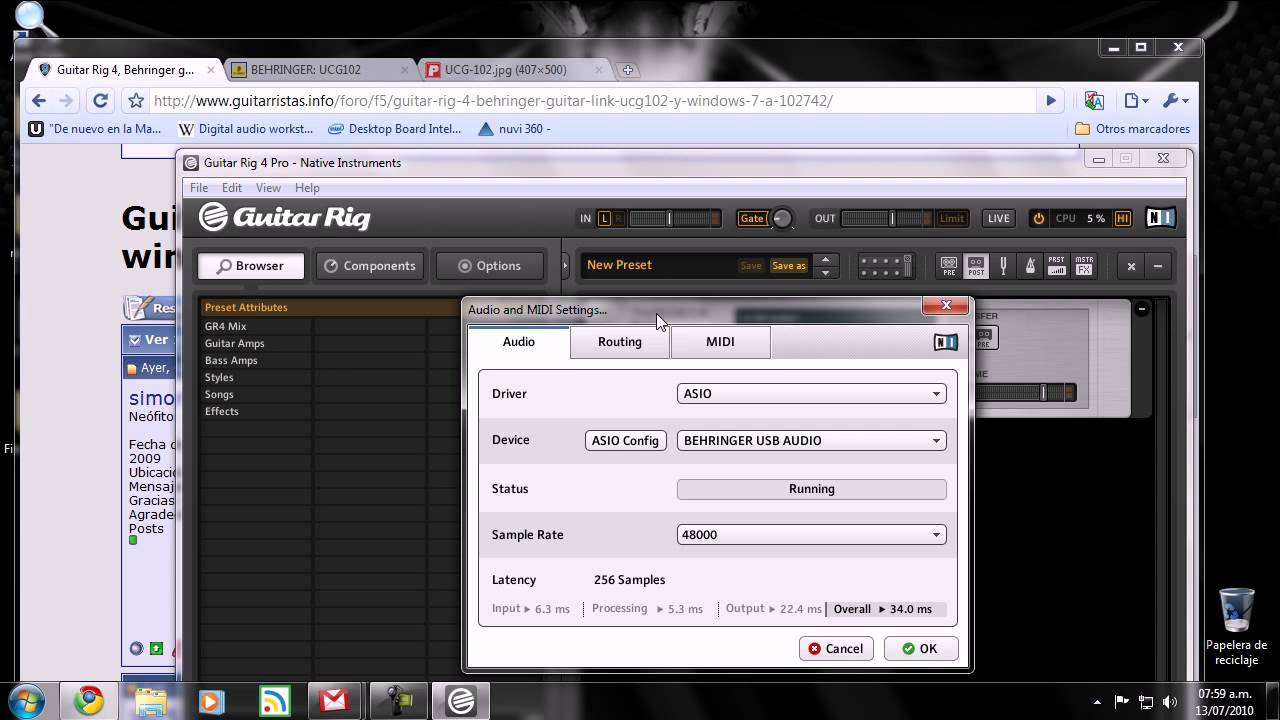The width and height of the screenshot is (1280, 720).
Task: Bookmark page with star icon
Action: pyautogui.click(x=136, y=101)
